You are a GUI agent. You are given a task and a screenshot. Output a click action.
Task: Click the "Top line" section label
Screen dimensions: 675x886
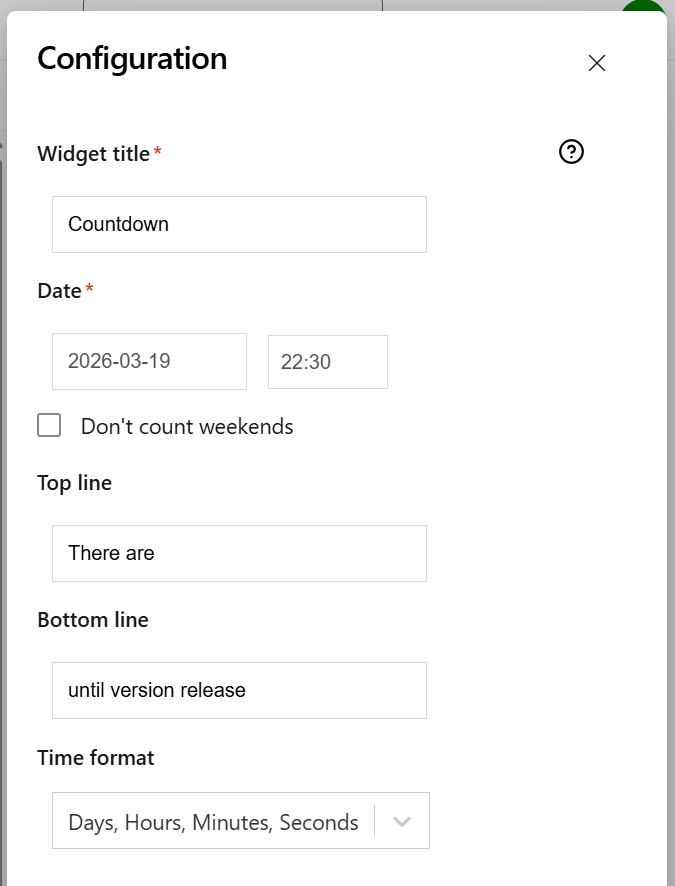tap(74, 483)
